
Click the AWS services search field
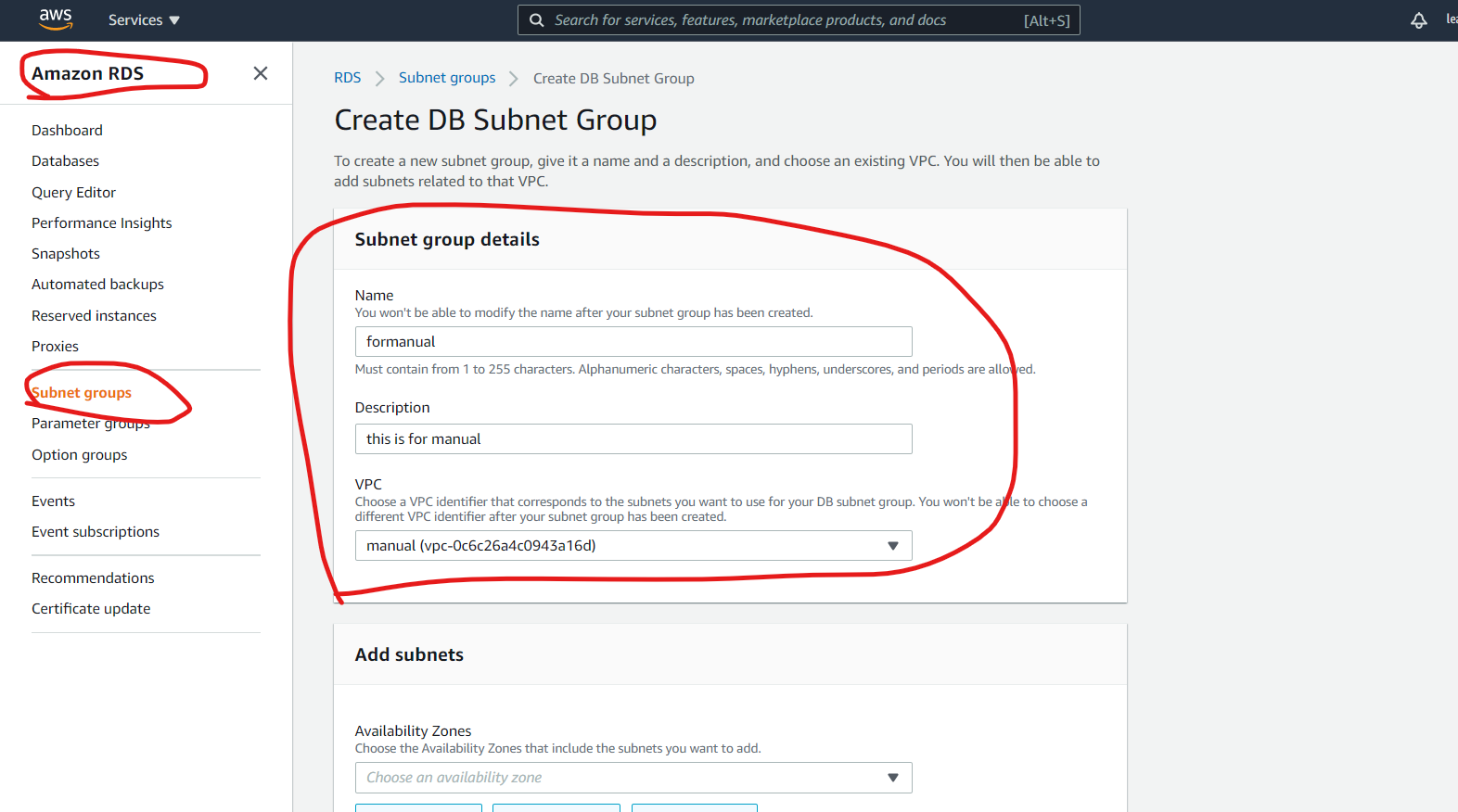[x=799, y=20]
